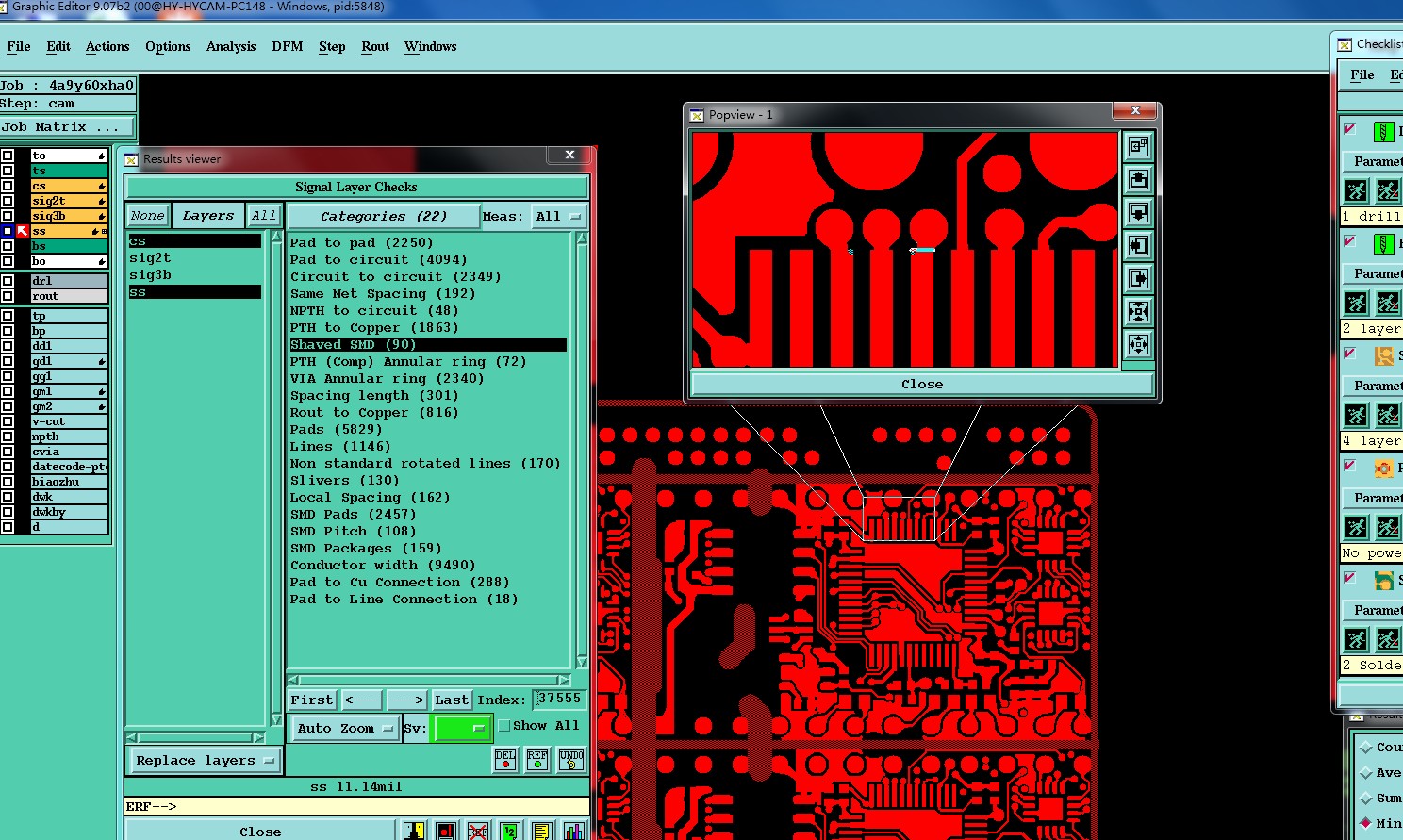Viewport: 1403px width, 840px height.
Task: Open the DFM menu
Action: pyautogui.click(x=288, y=46)
